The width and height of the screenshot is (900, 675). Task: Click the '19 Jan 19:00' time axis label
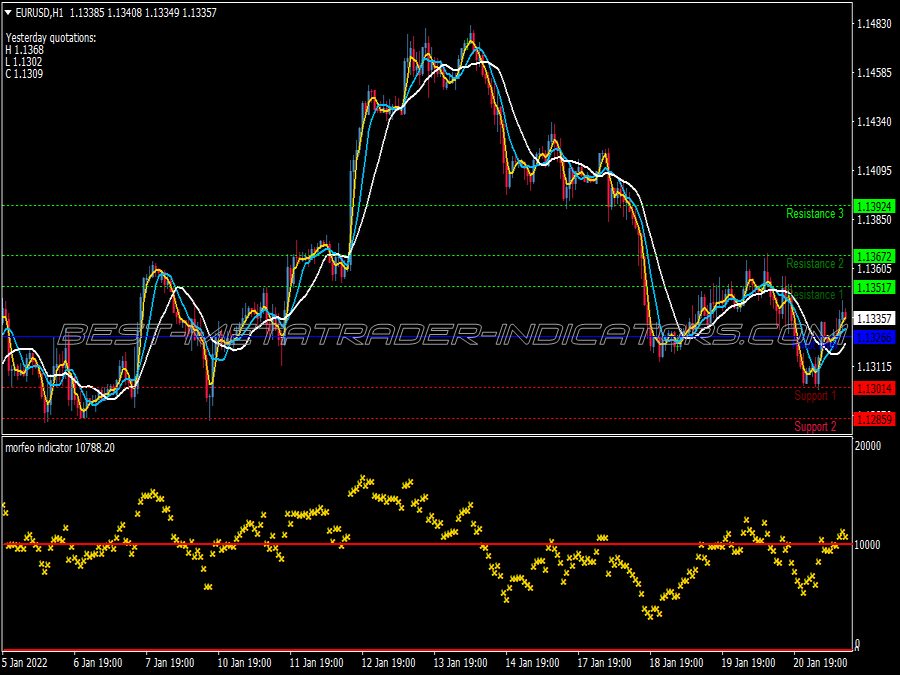(748, 662)
